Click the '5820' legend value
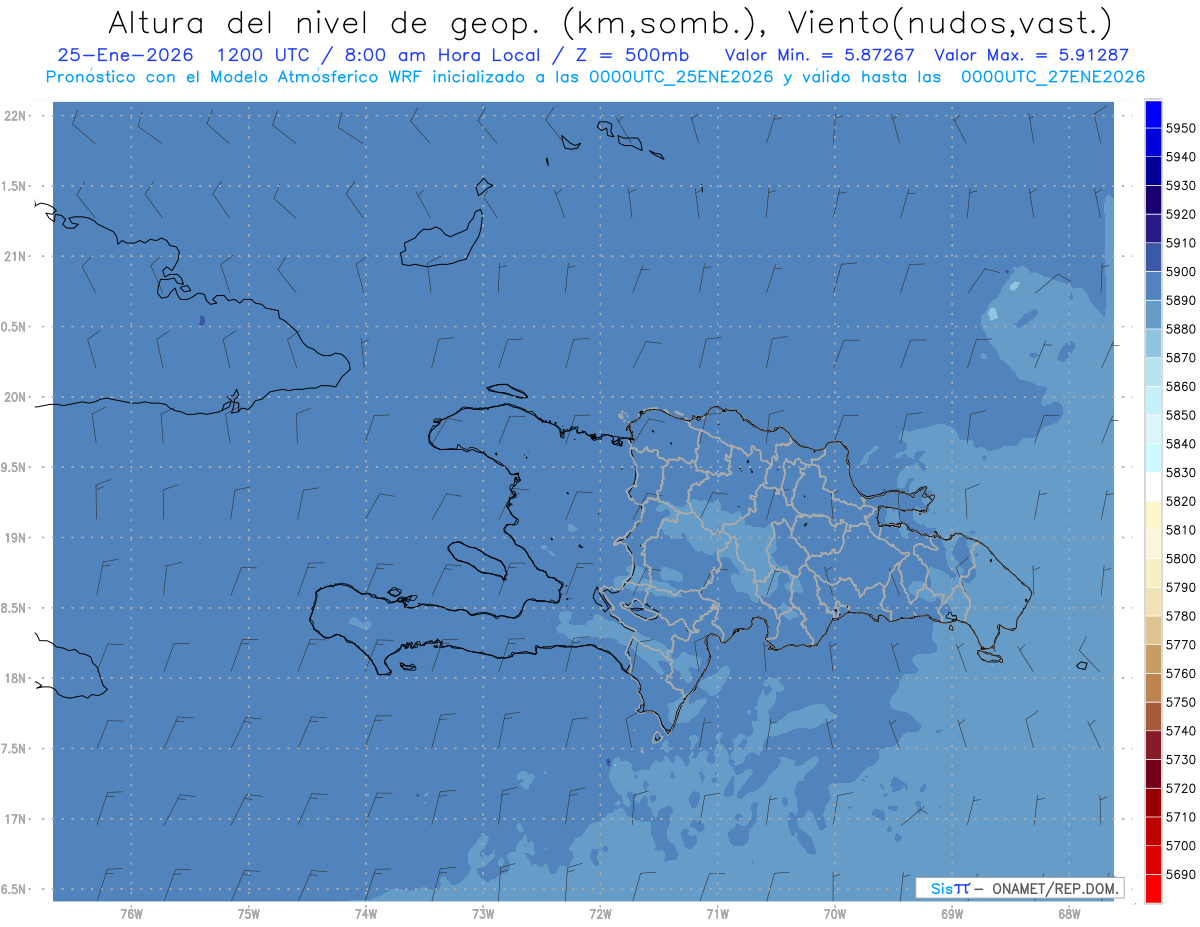Image resolution: width=1200 pixels, height=927 pixels. [x=1180, y=501]
